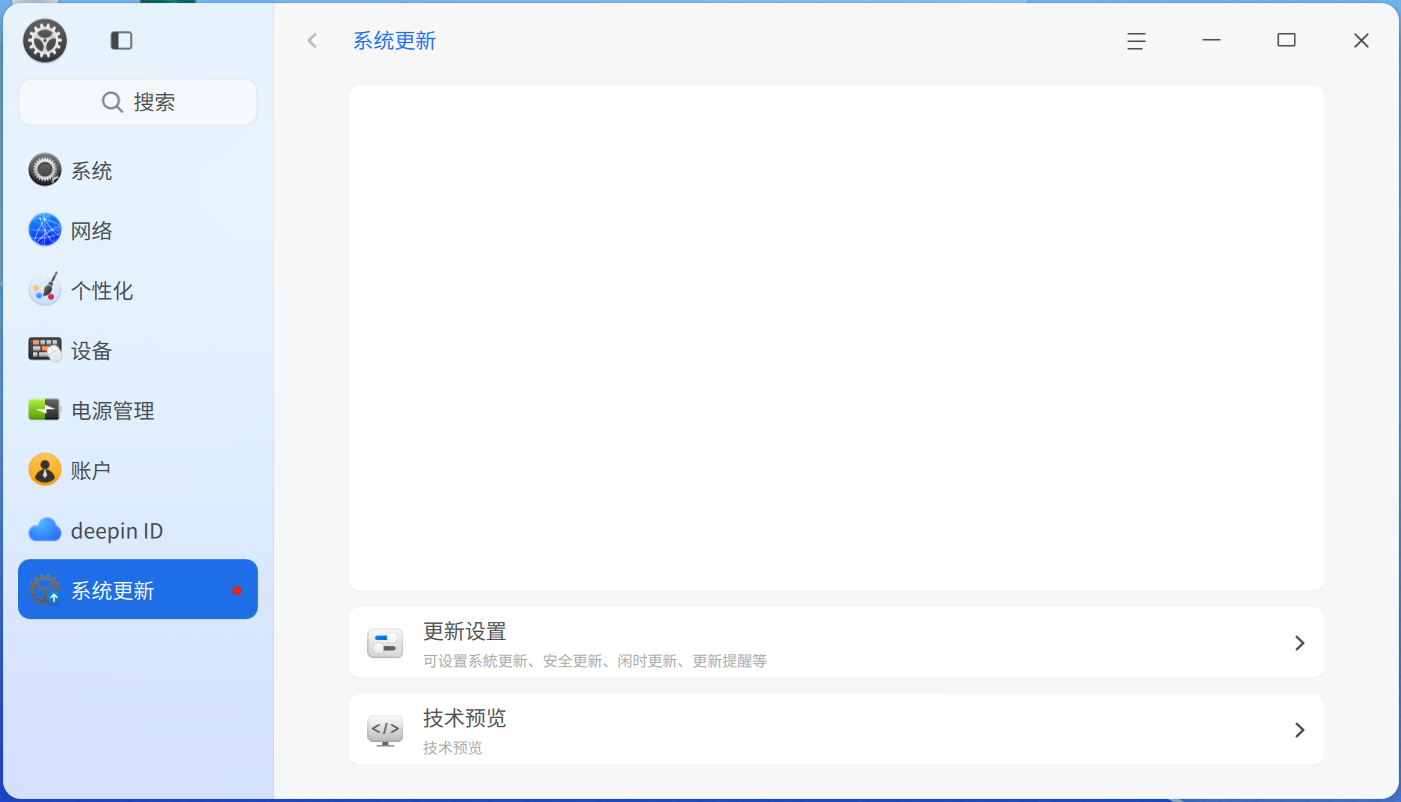Click the 技术预览 code monitor icon

pos(385,730)
